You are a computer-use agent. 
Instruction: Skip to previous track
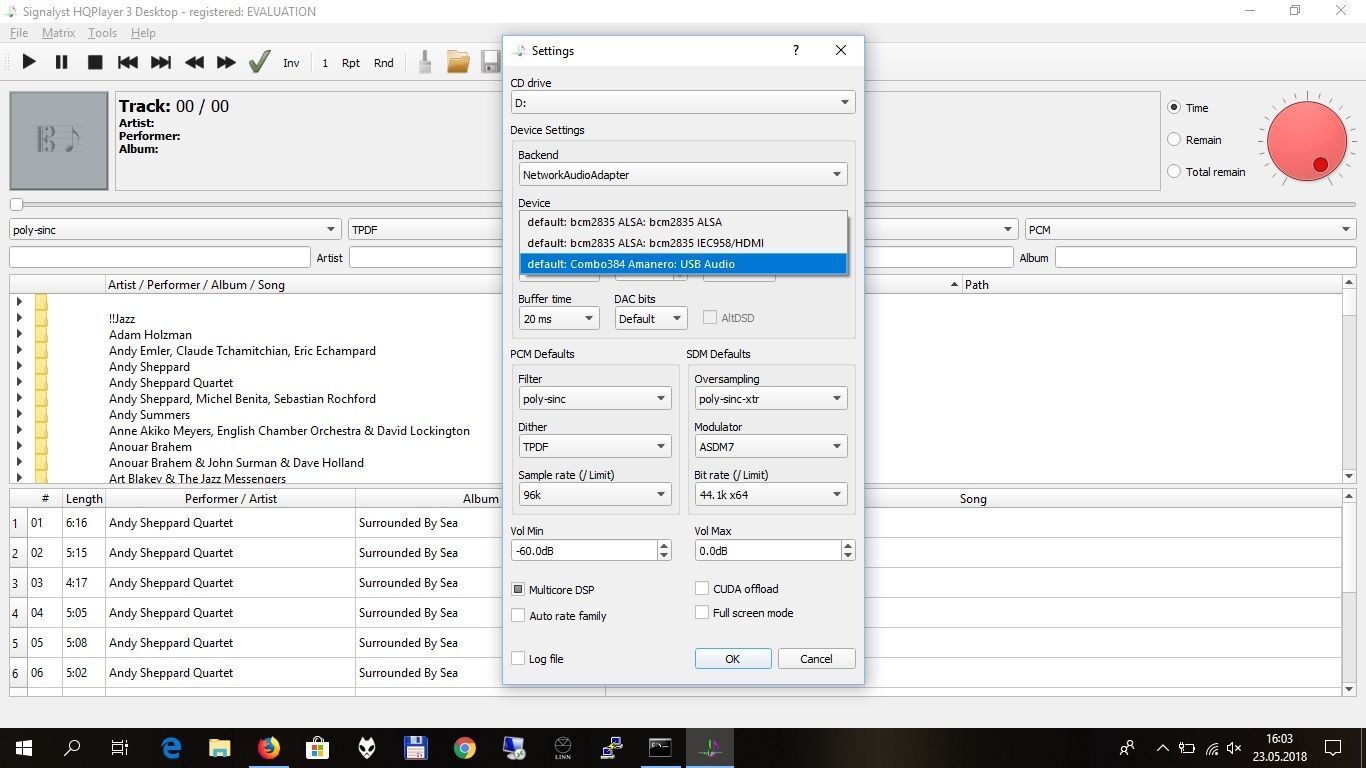pos(128,62)
